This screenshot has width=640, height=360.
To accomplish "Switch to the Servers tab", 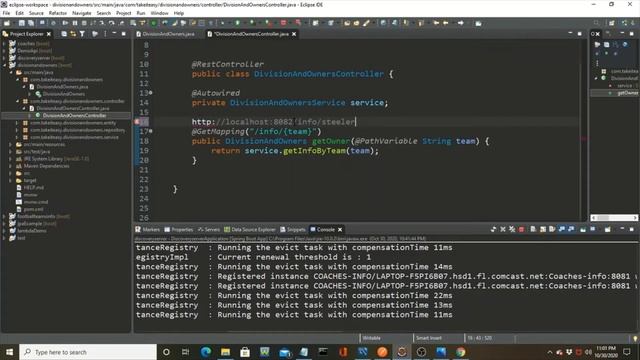I will click(209, 229).
